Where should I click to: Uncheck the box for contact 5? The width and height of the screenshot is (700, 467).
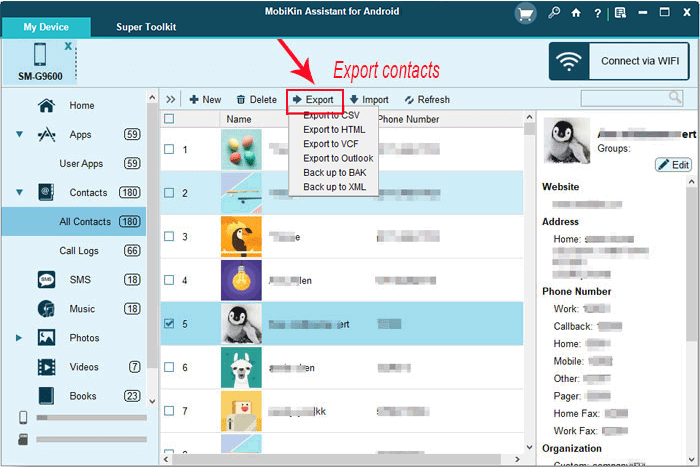[169, 324]
